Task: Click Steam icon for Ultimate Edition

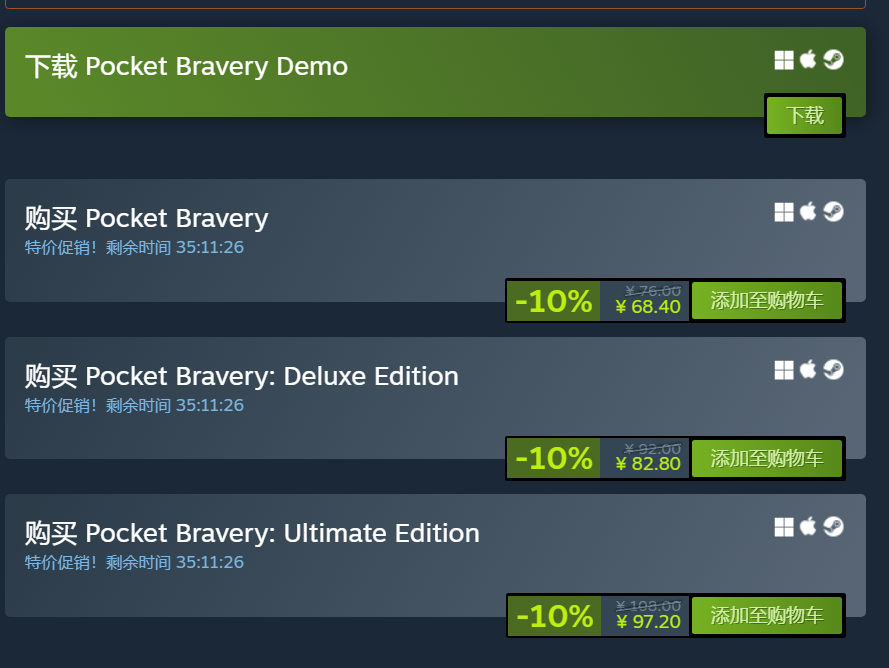Action: [833, 526]
